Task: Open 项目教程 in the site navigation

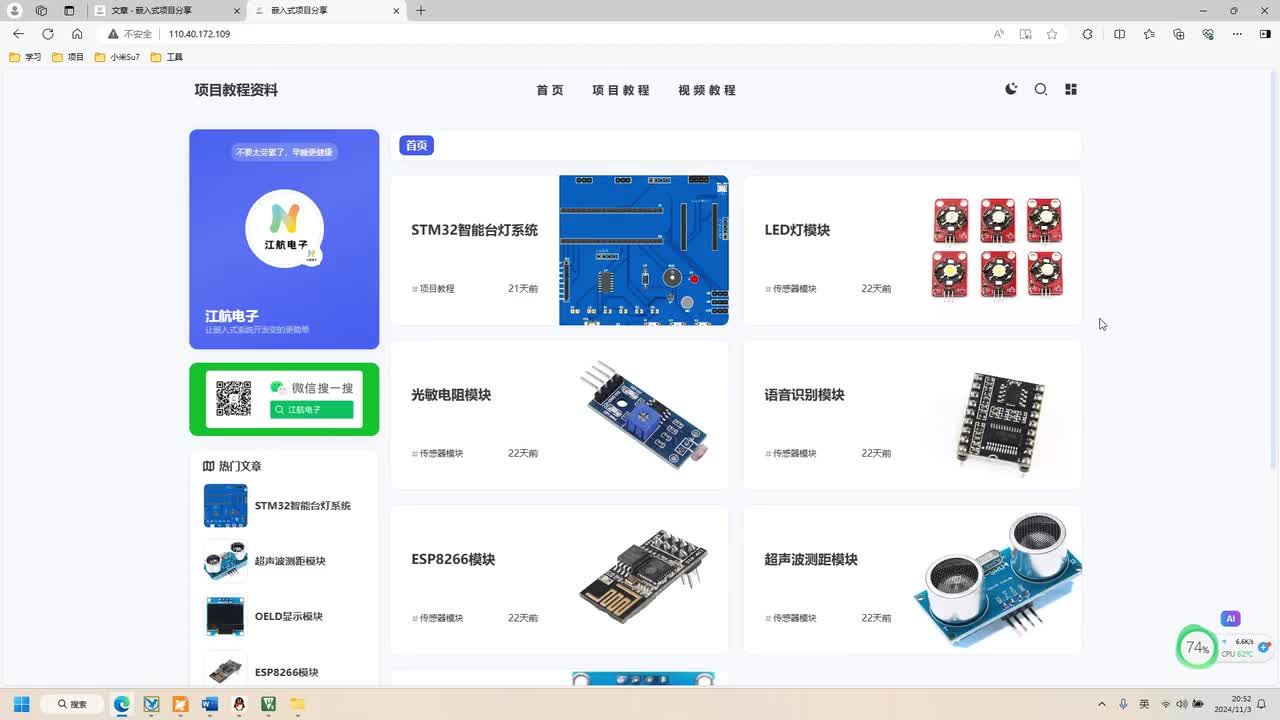Action: [x=621, y=90]
